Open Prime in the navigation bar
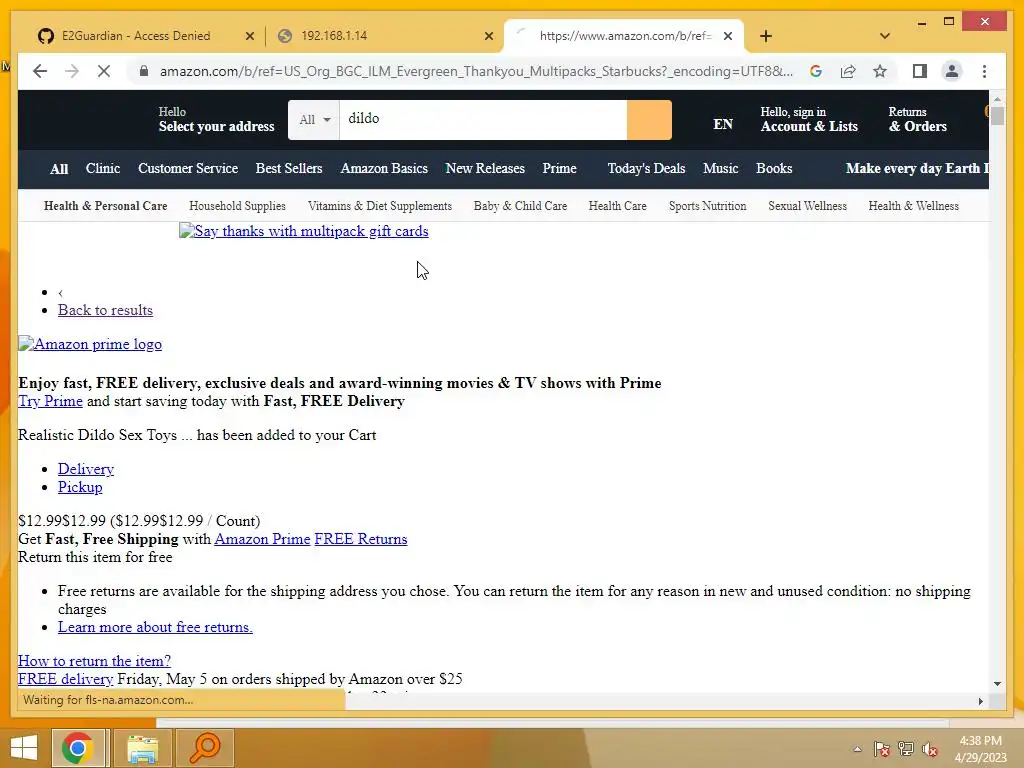The width and height of the screenshot is (1024, 768). (559, 168)
